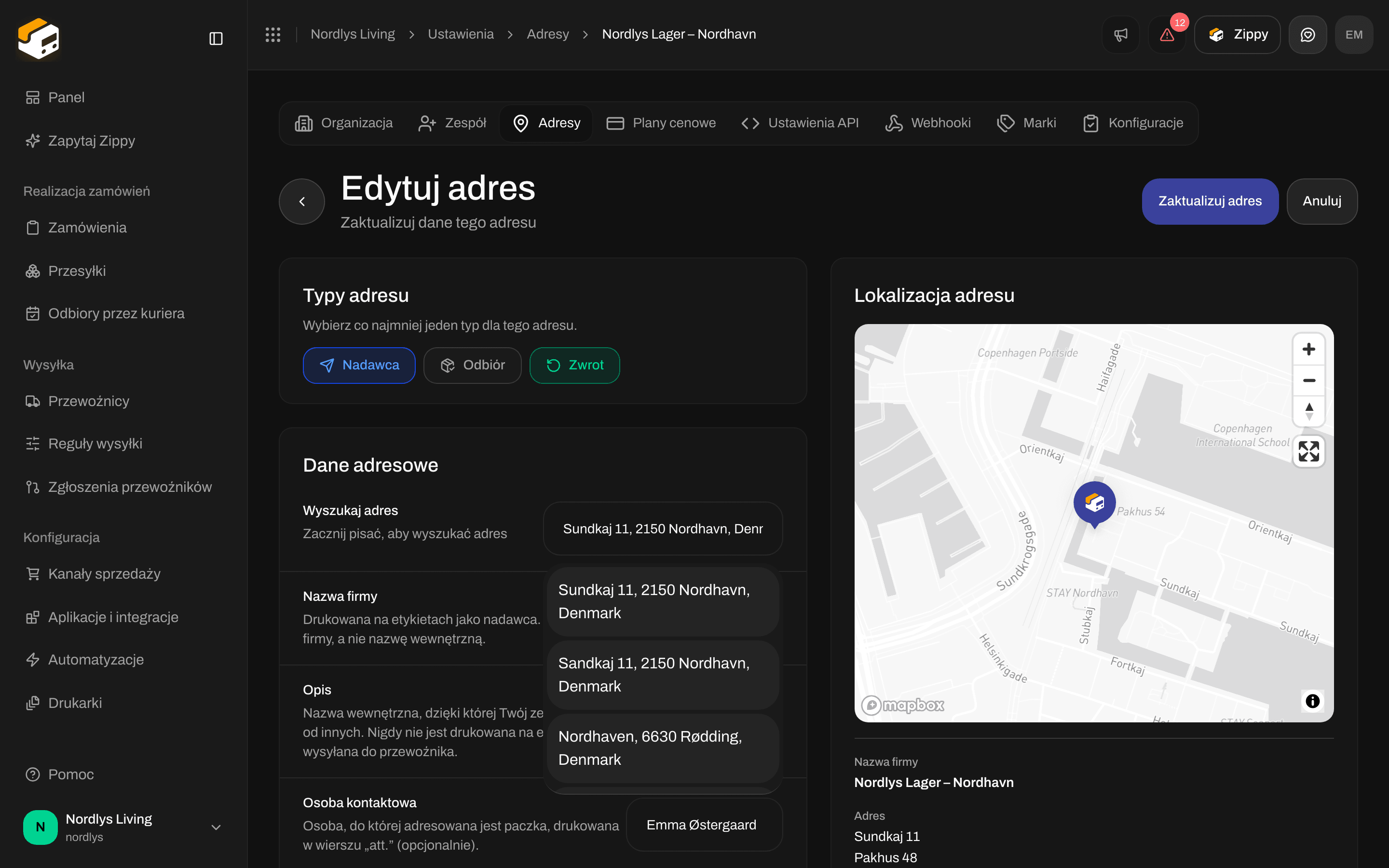Click Zaktualizuj adres button

pyautogui.click(x=1210, y=202)
